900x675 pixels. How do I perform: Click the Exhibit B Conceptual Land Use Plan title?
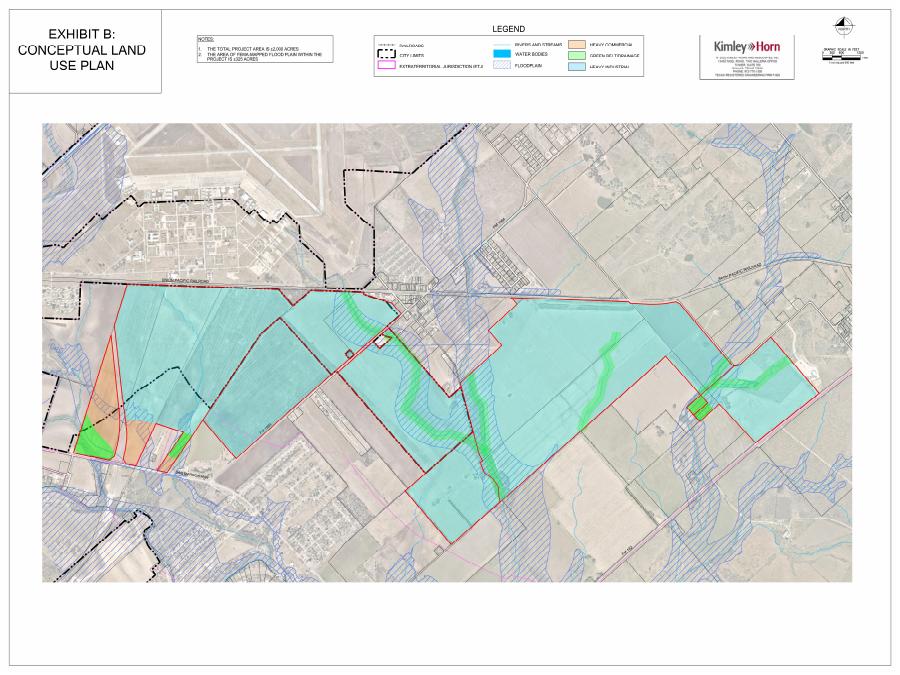coord(82,50)
